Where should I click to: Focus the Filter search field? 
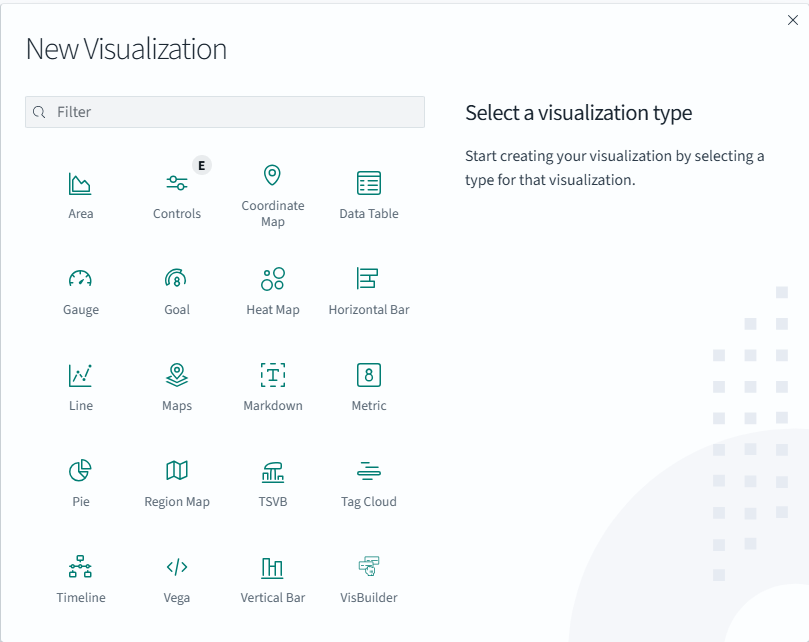pyautogui.click(x=225, y=112)
